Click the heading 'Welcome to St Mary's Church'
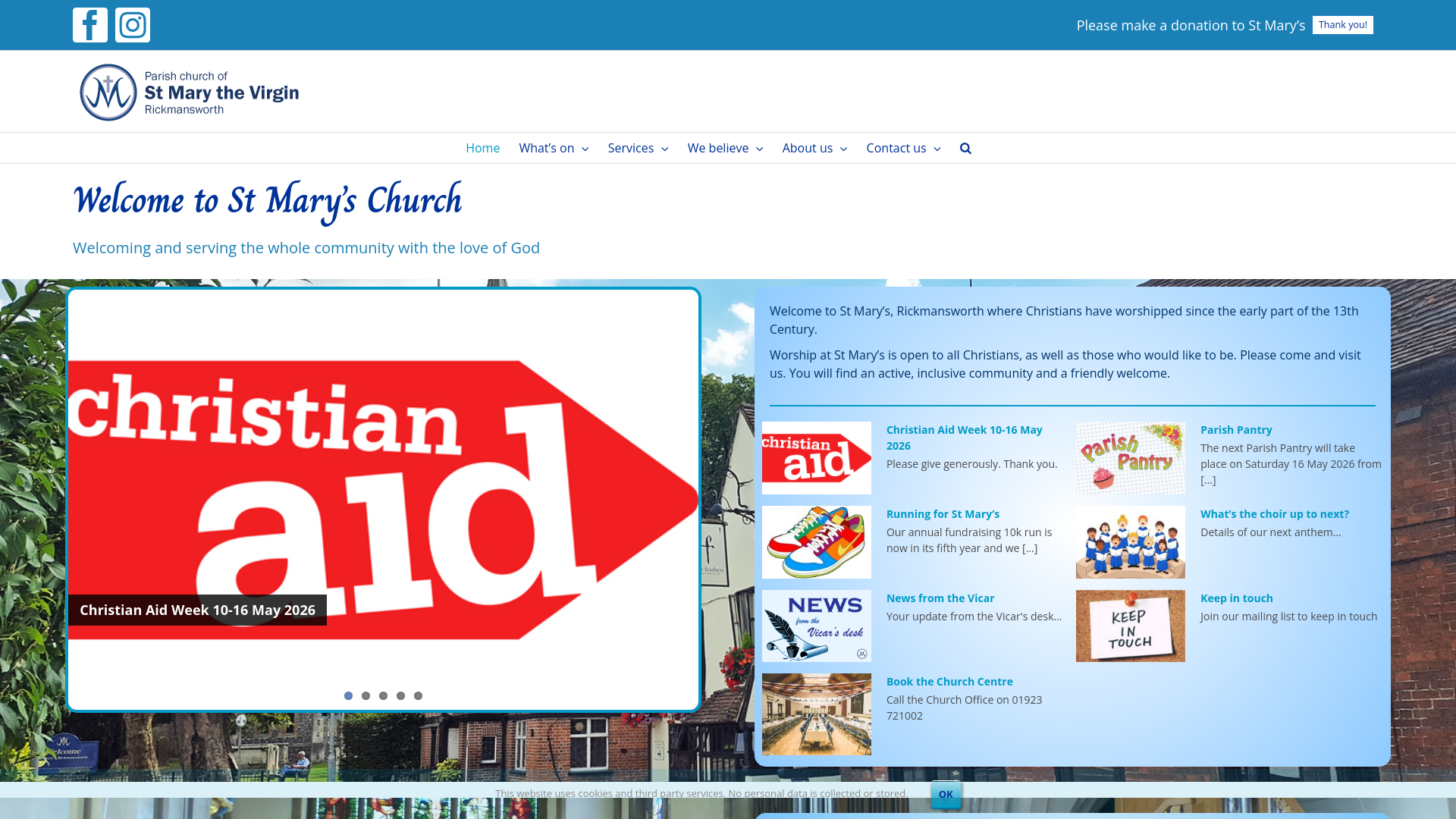 click(x=267, y=202)
